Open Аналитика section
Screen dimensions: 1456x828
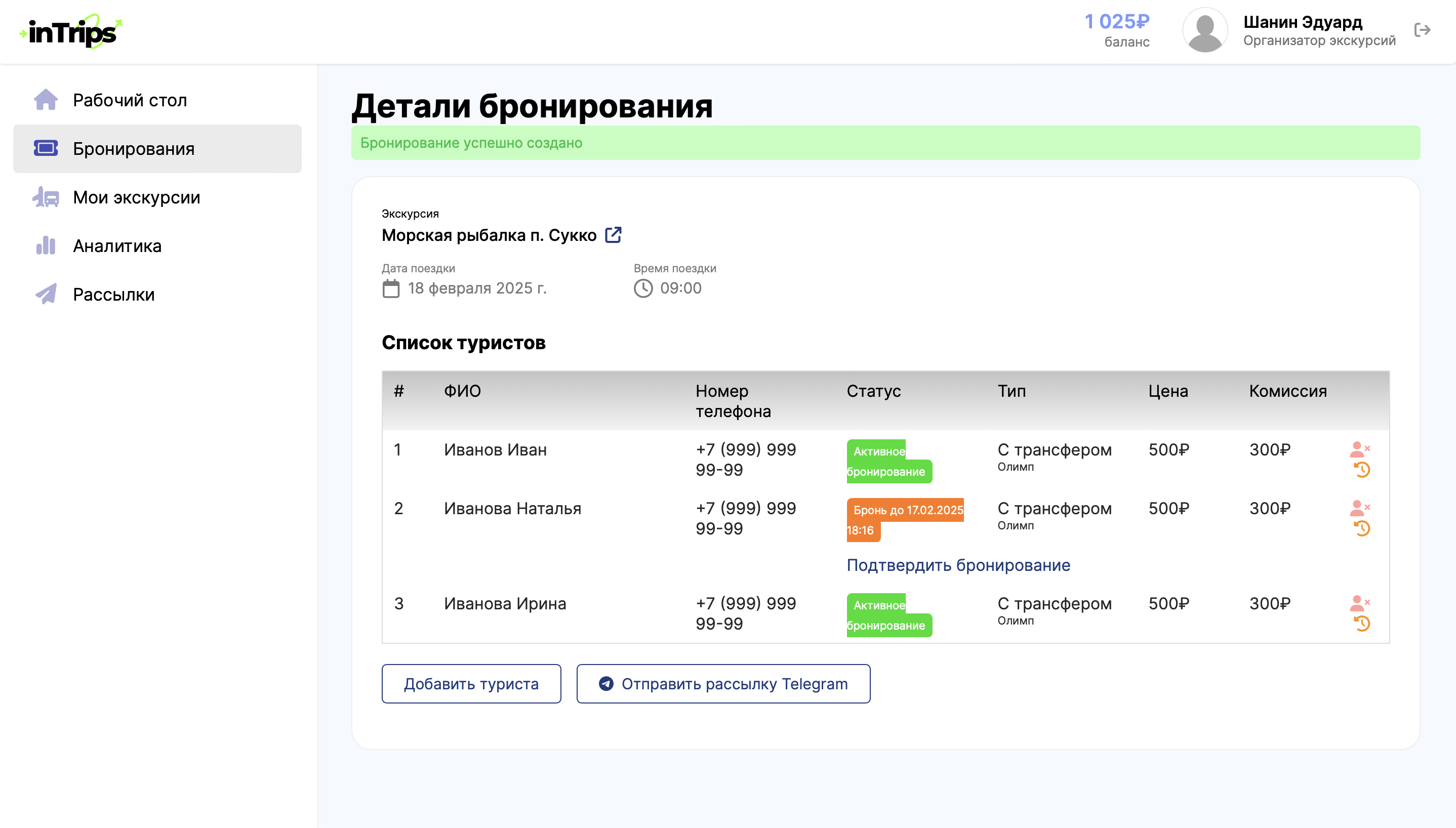point(117,245)
